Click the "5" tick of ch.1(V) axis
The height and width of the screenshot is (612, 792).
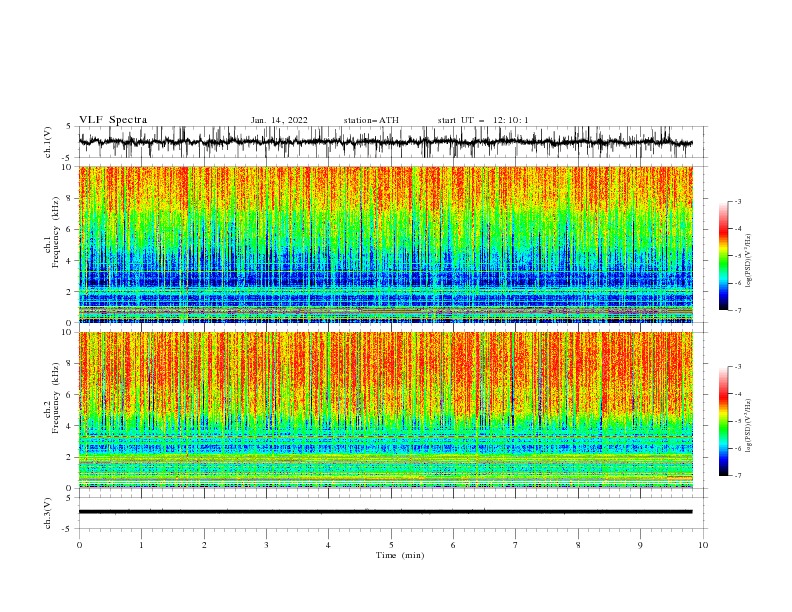(x=69, y=126)
